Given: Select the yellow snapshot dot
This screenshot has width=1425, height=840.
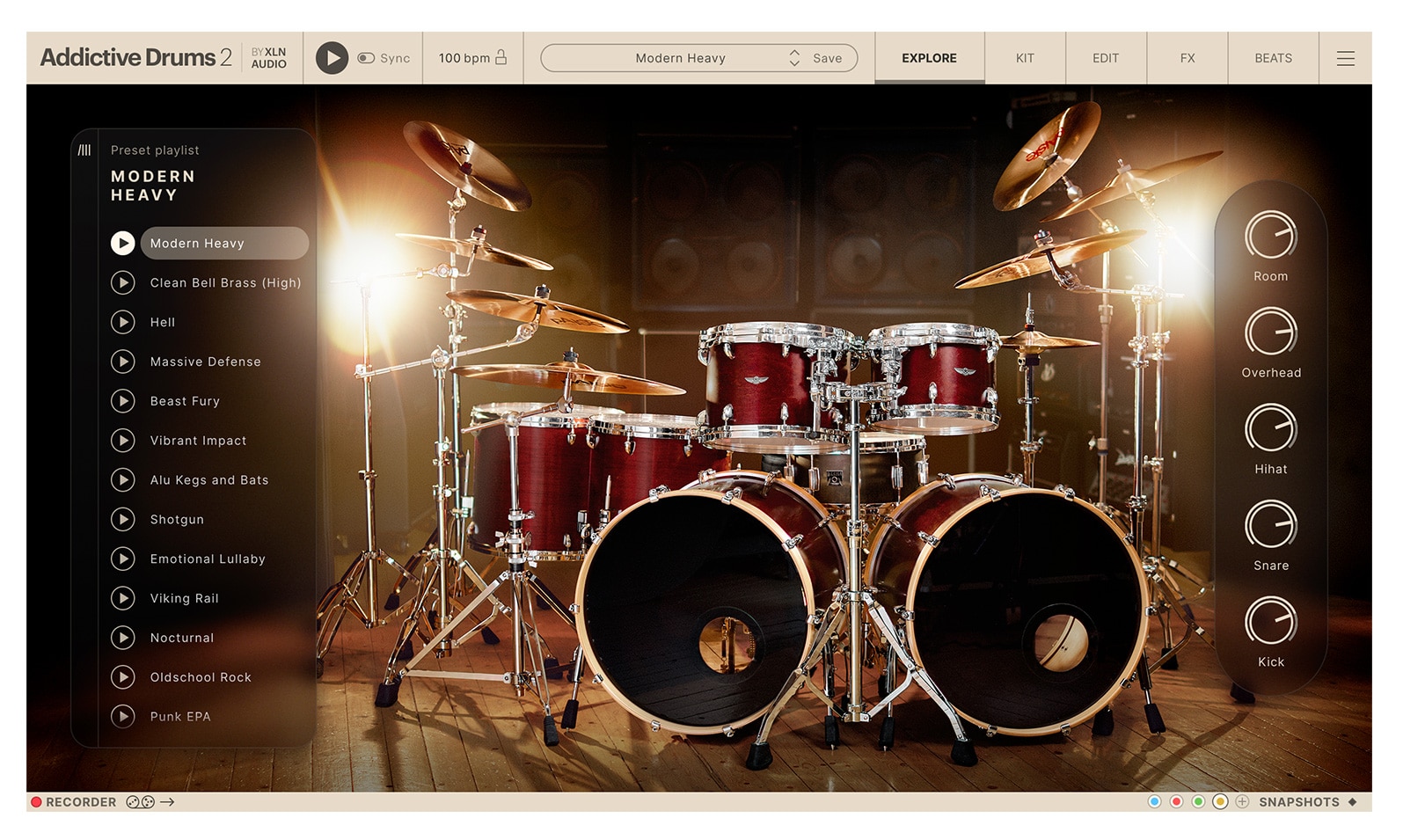Looking at the screenshot, I should (x=1220, y=801).
